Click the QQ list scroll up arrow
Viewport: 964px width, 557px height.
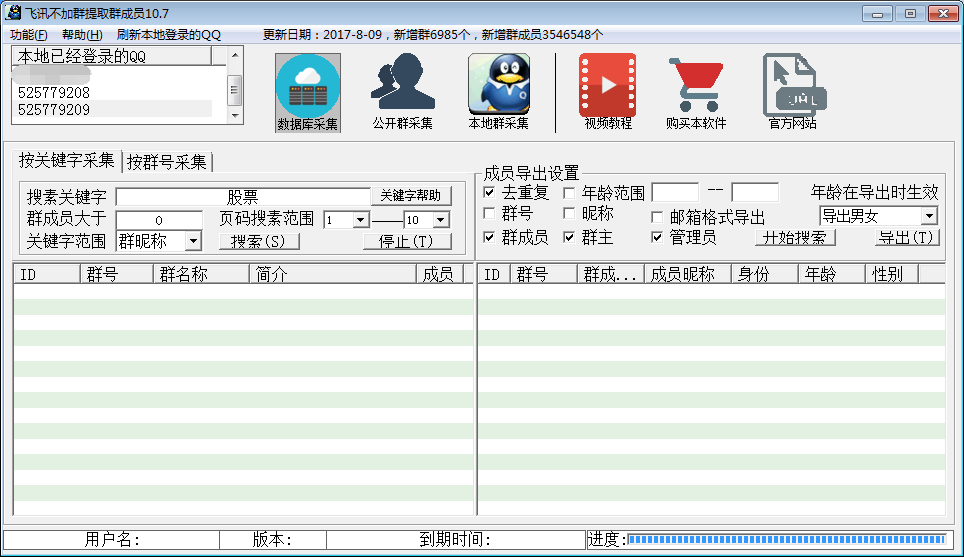(x=235, y=55)
